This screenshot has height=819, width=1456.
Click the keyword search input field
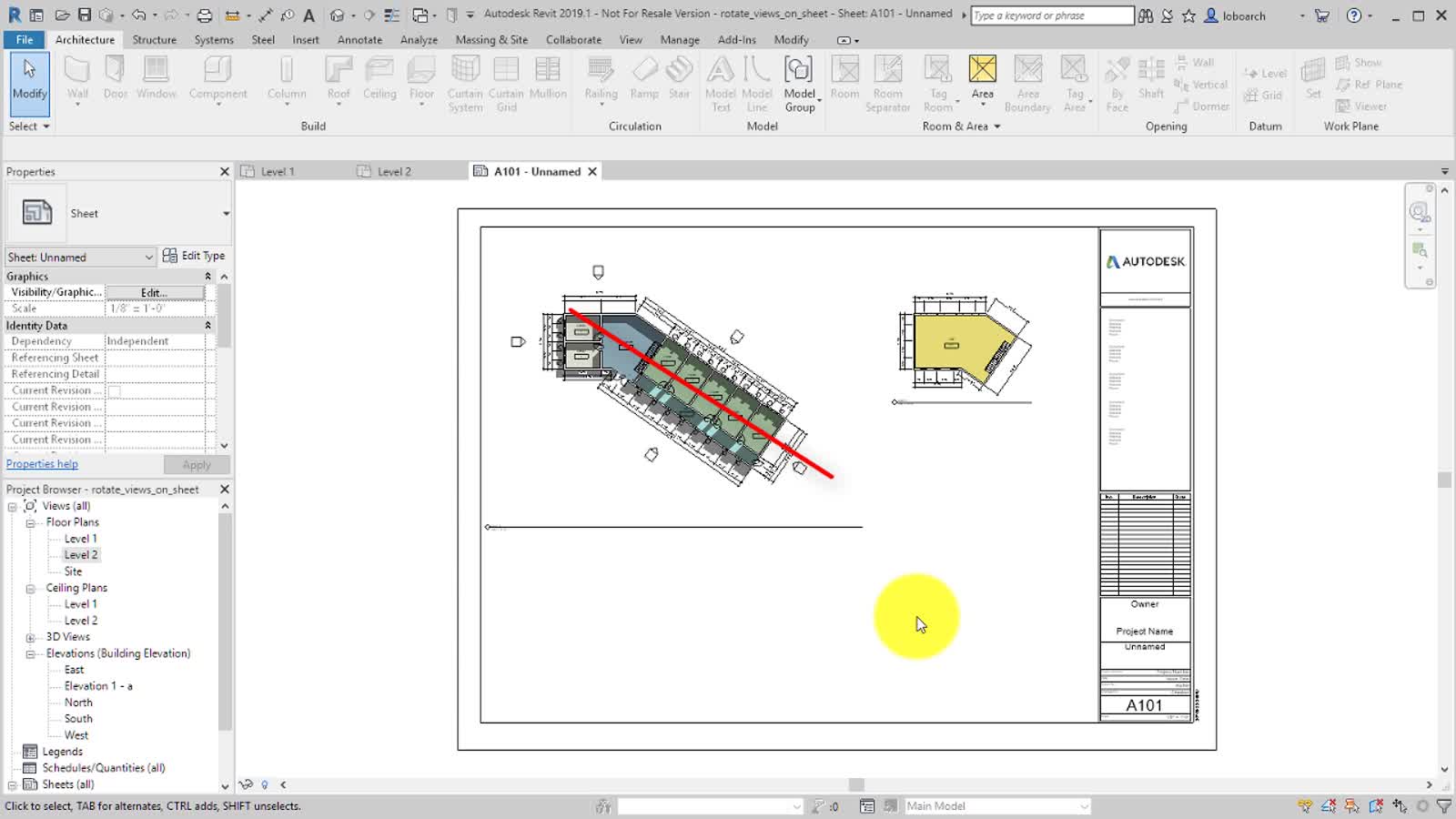(1052, 15)
